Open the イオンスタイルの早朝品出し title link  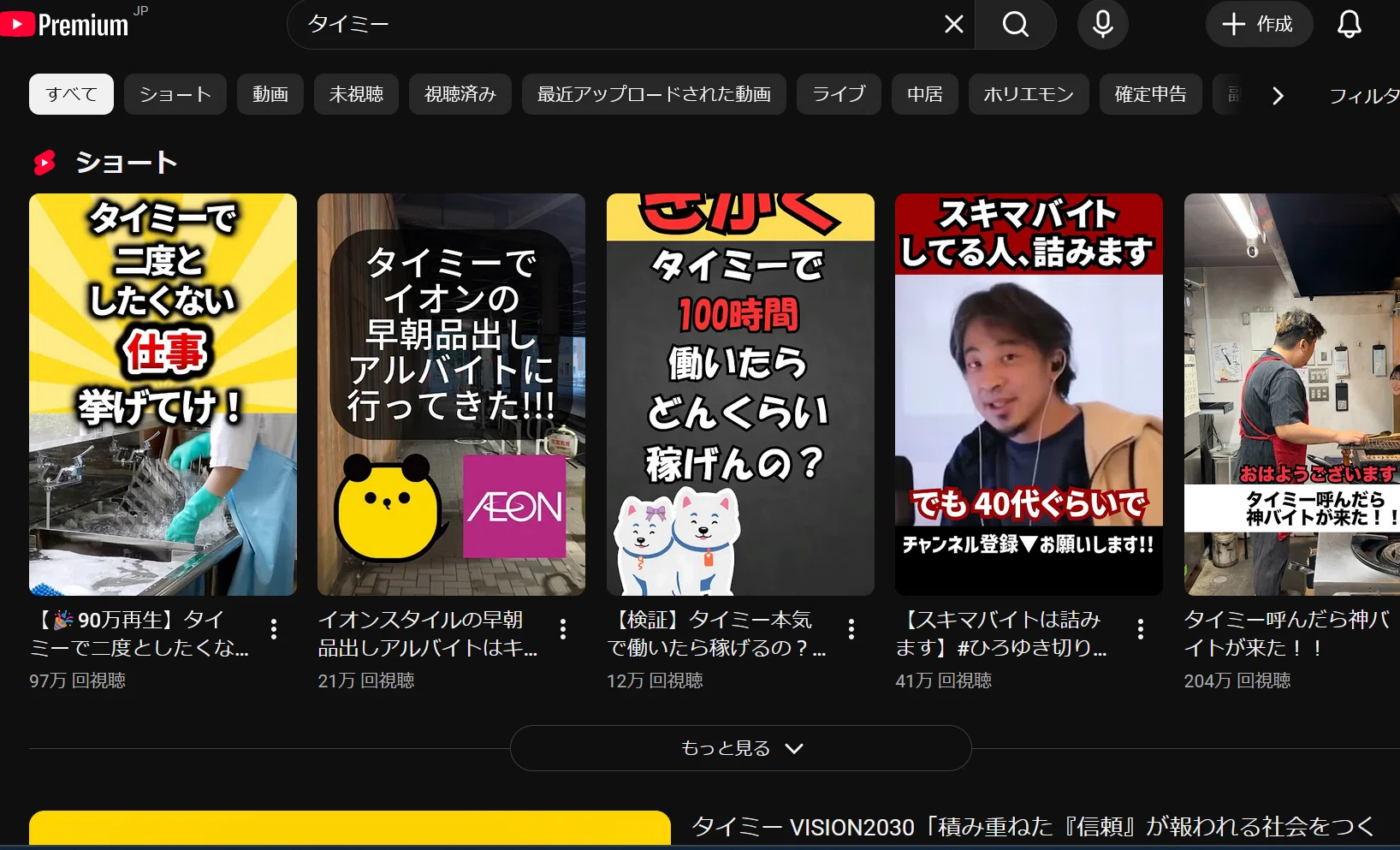click(428, 633)
